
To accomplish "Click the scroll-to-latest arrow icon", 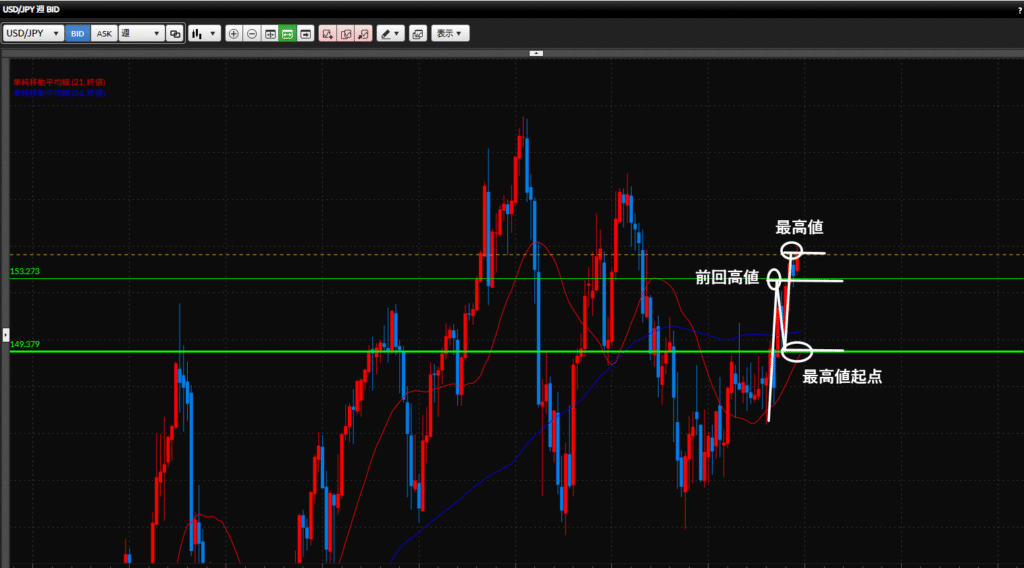I will pyautogui.click(x=305, y=33).
